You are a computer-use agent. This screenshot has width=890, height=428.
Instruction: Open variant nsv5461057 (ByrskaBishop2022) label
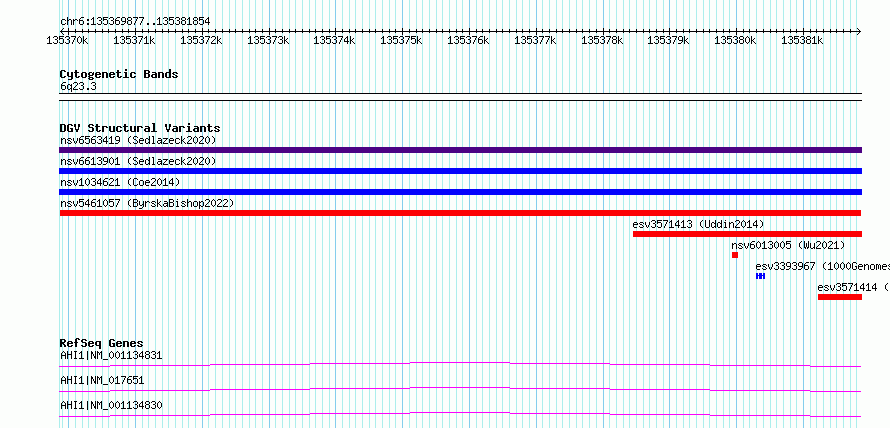point(147,203)
